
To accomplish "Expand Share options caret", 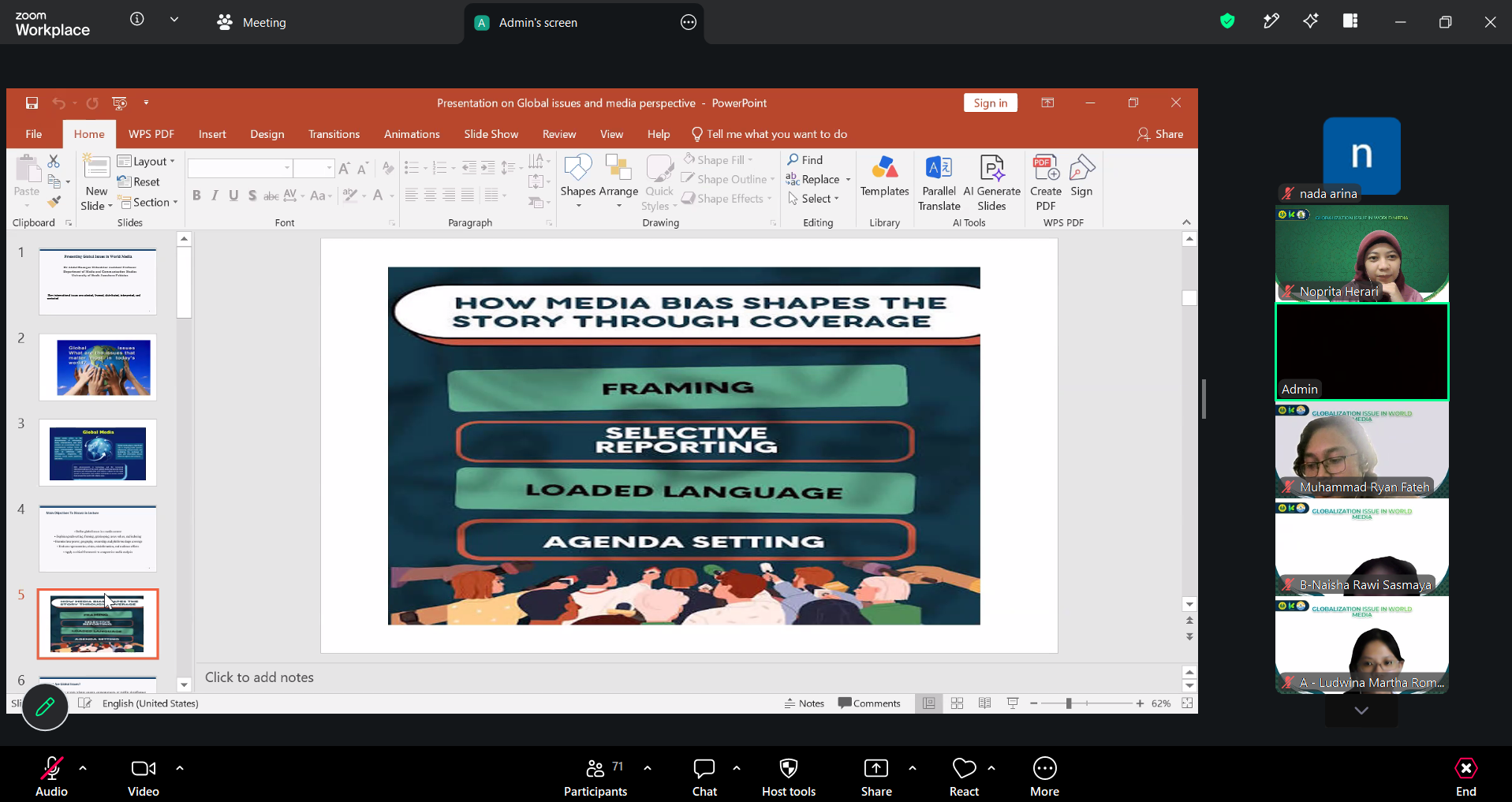I will tap(913, 767).
